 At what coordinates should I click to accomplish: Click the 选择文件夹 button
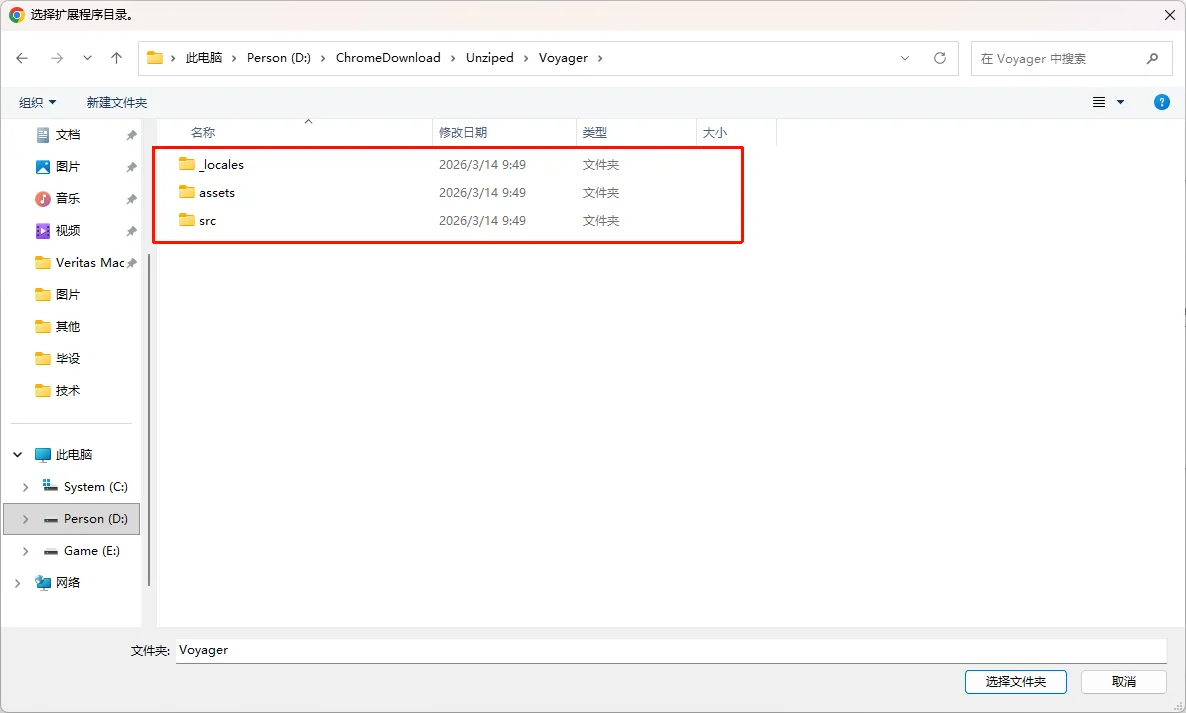click(x=1015, y=681)
